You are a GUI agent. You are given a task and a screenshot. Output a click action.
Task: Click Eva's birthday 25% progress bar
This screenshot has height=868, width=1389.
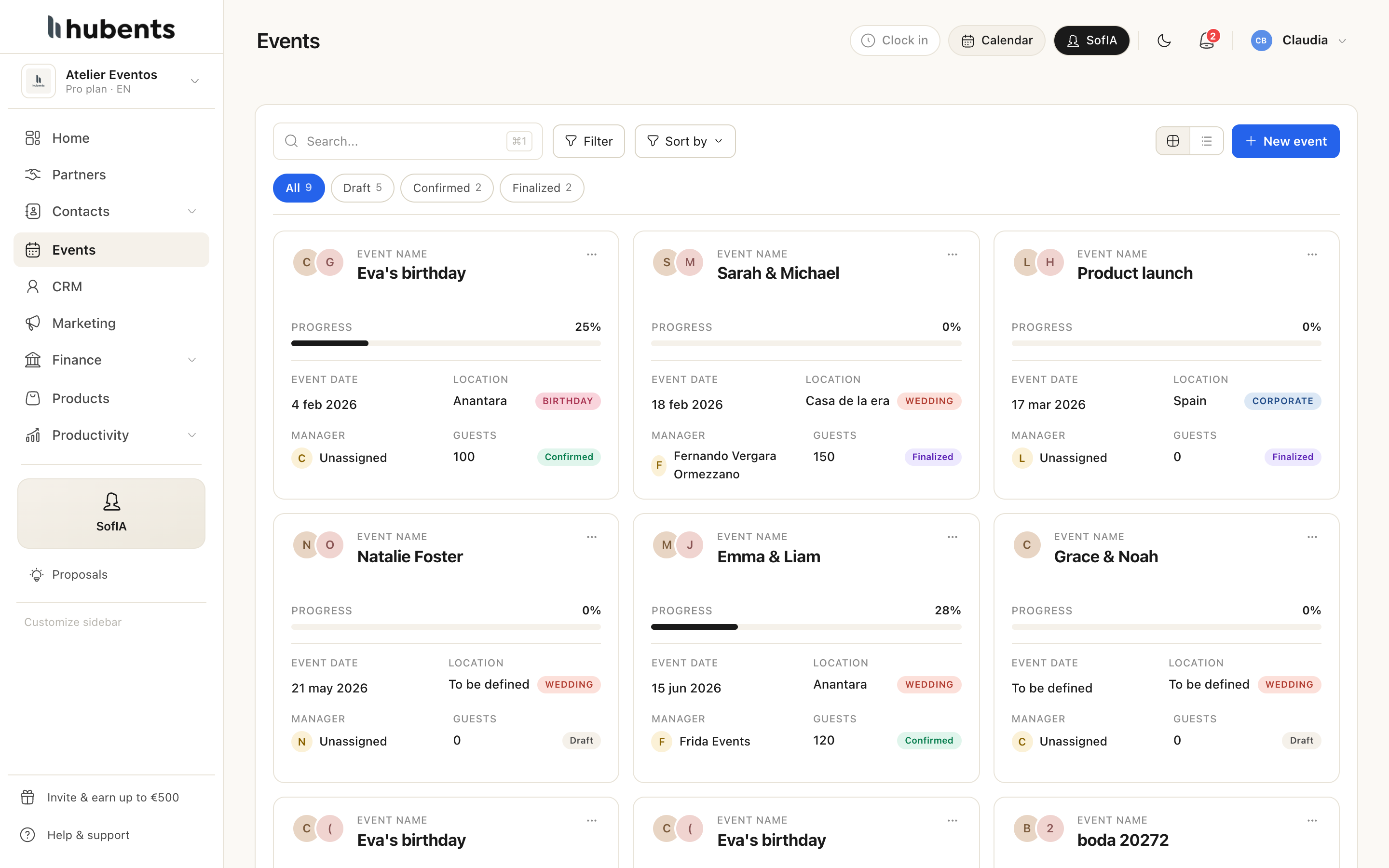click(x=446, y=343)
